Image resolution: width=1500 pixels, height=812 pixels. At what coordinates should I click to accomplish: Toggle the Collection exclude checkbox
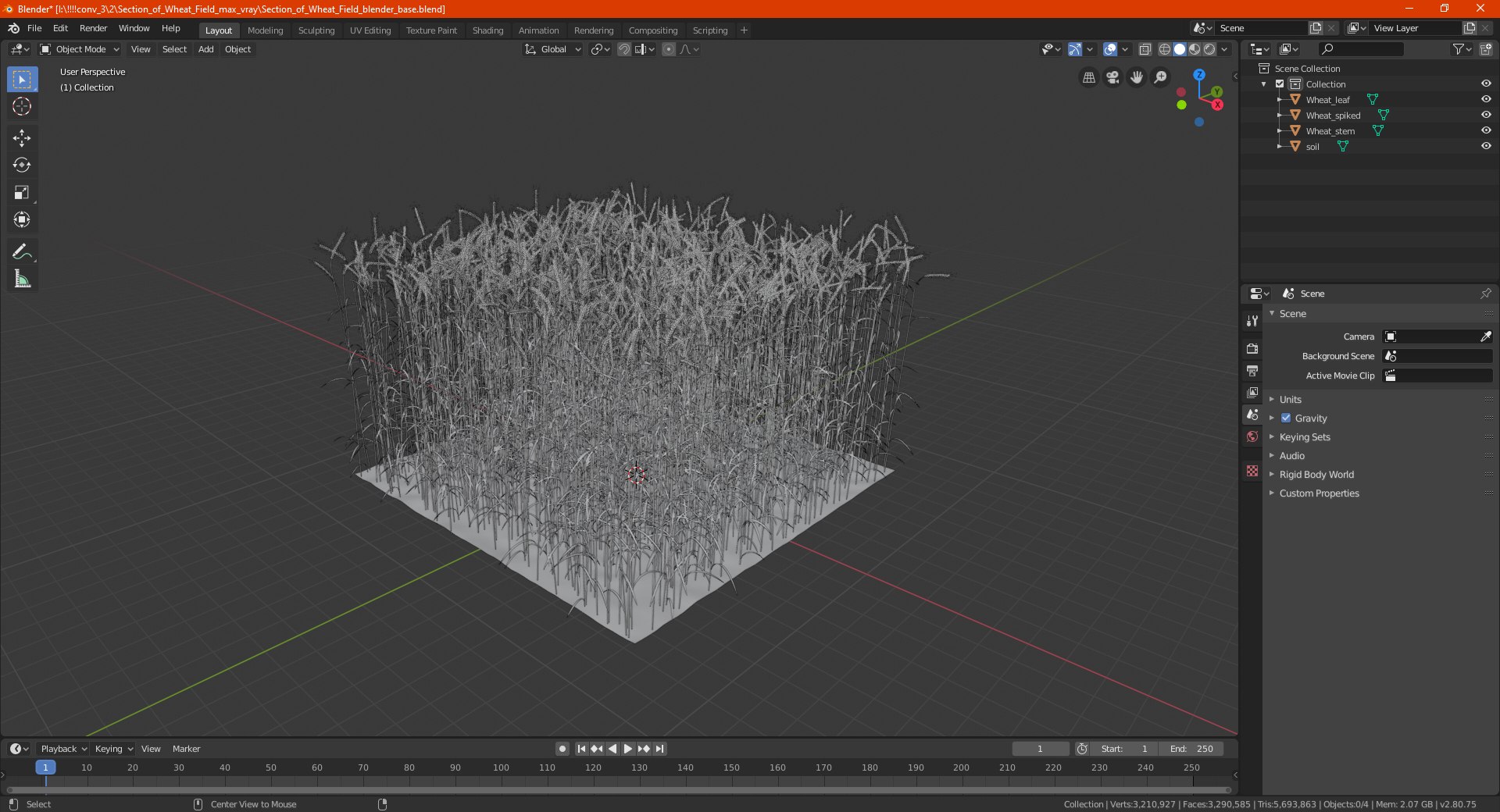pos(1280,84)
